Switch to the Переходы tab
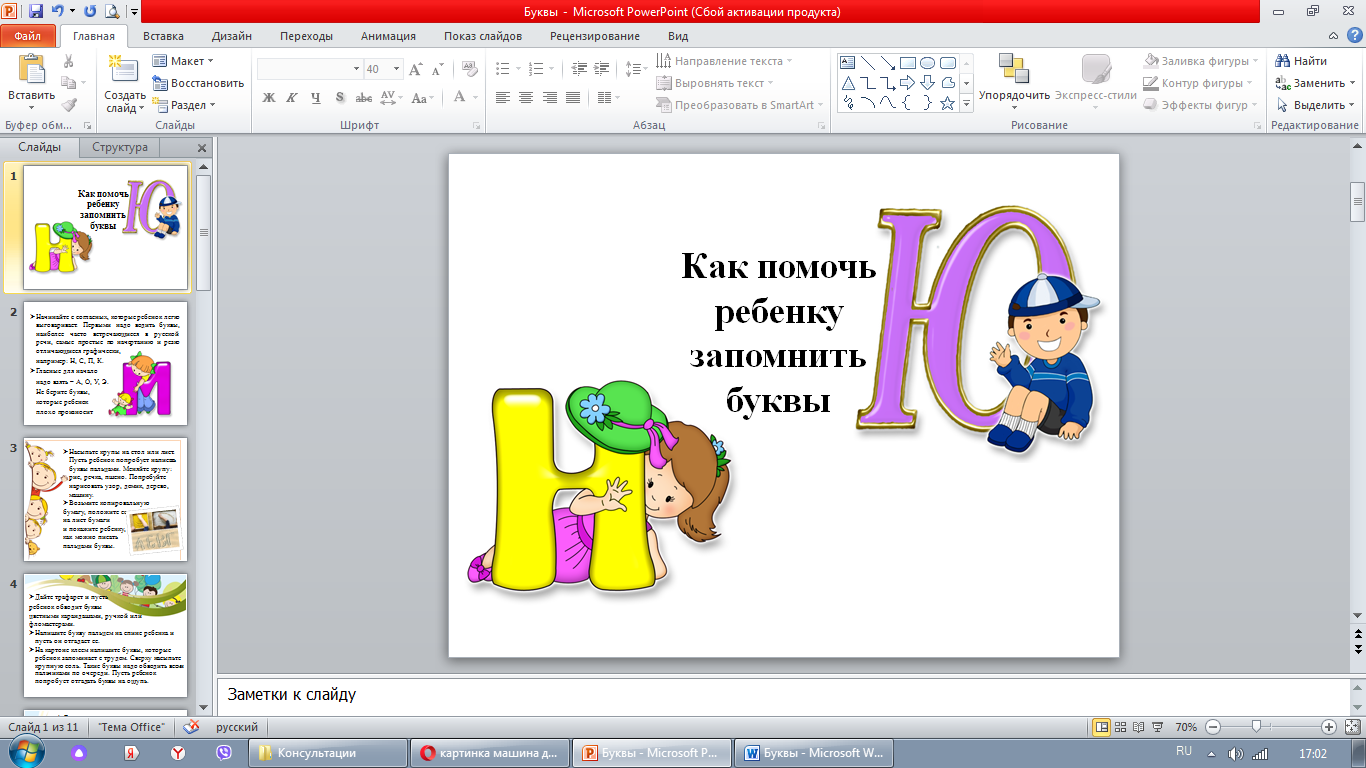This screenshot has height=768, width=1366. pos(307,36)
